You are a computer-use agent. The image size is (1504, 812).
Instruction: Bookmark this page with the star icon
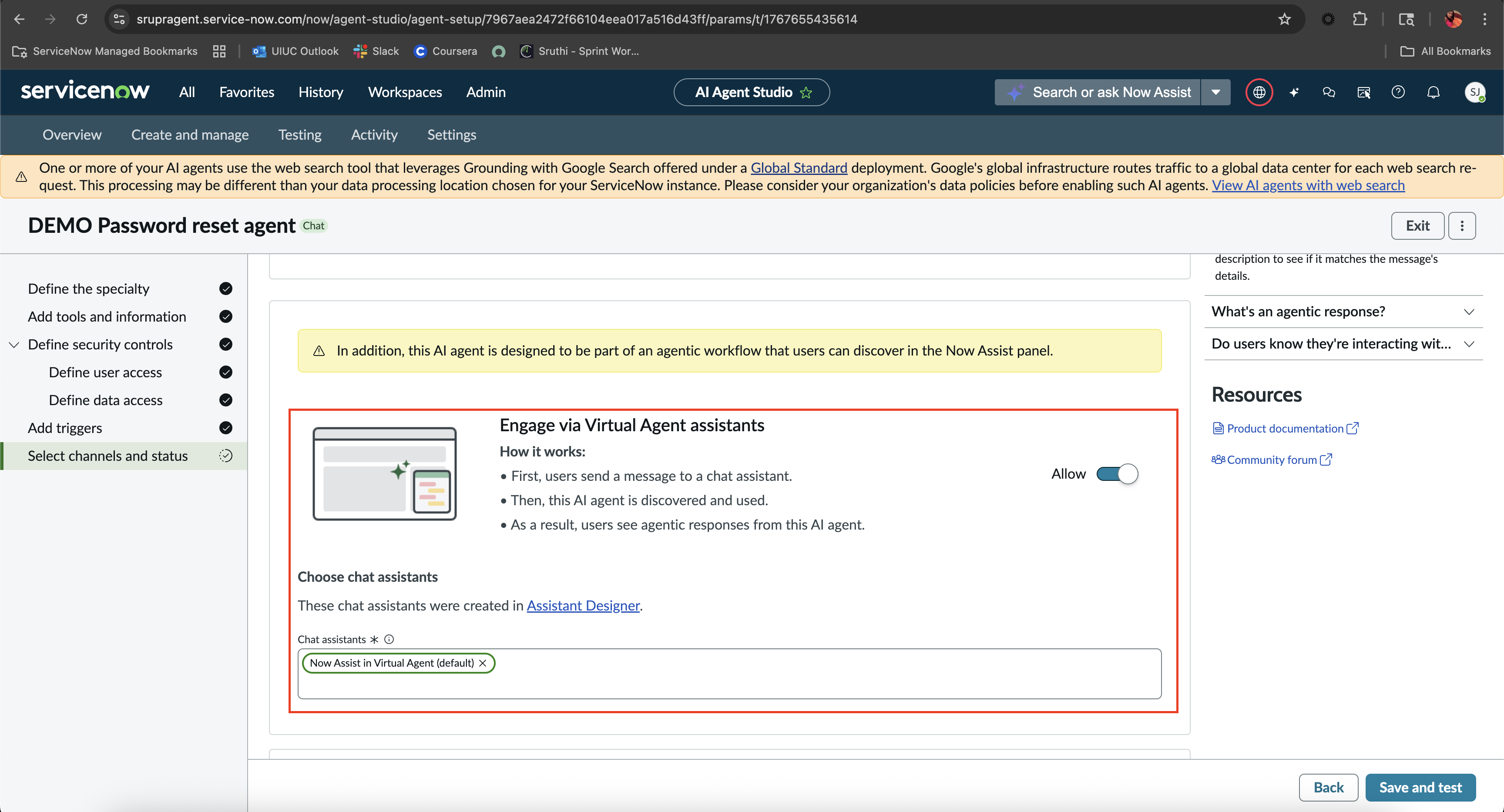pyautogui.click(x=1284, y=19)
